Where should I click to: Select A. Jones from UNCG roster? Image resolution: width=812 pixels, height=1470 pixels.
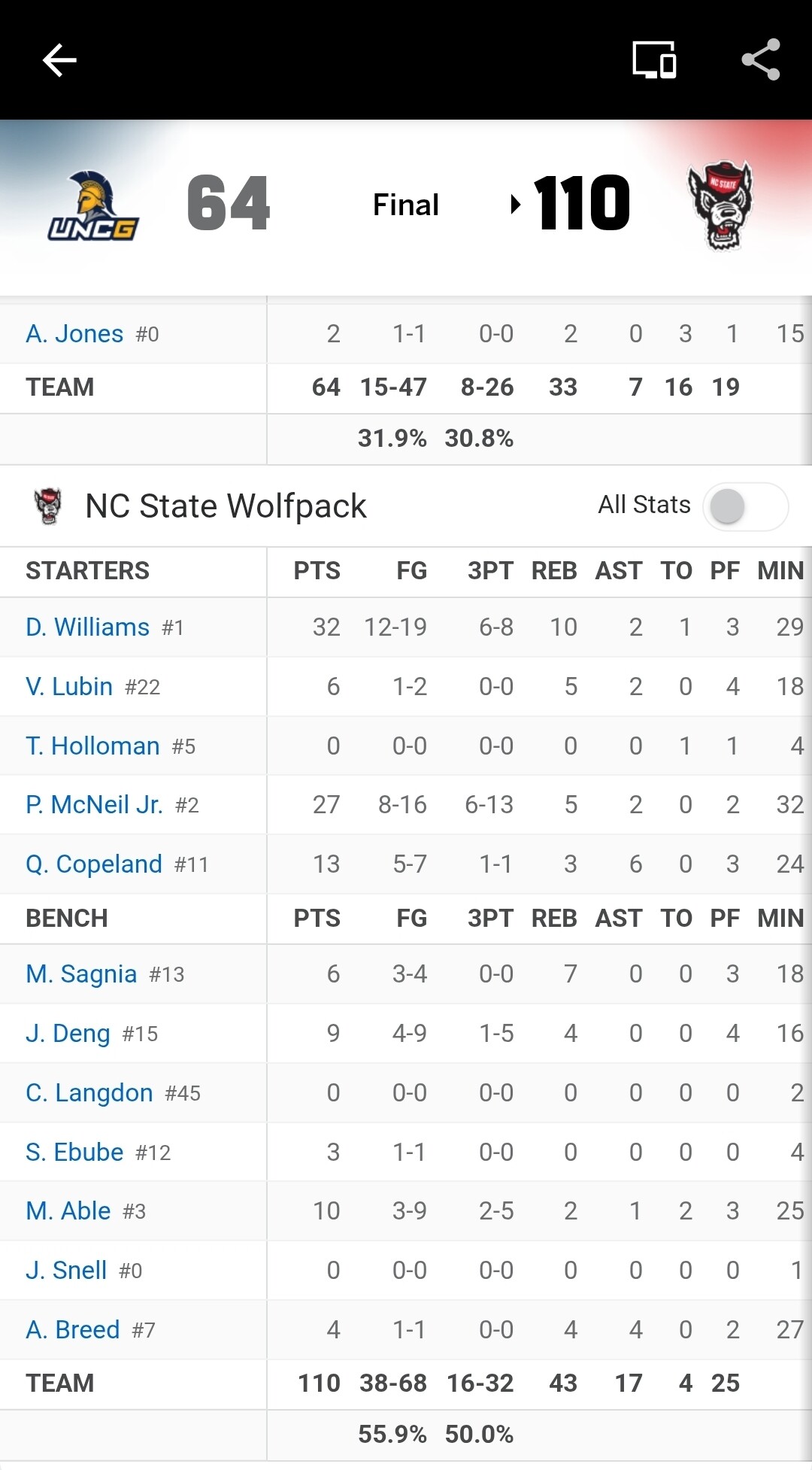(x=74, y=334)
